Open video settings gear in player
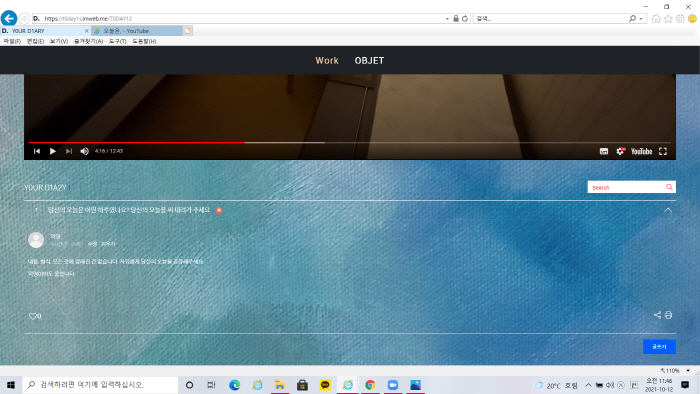This screenshot has height=394, width=700. click(x=620, y=151)
